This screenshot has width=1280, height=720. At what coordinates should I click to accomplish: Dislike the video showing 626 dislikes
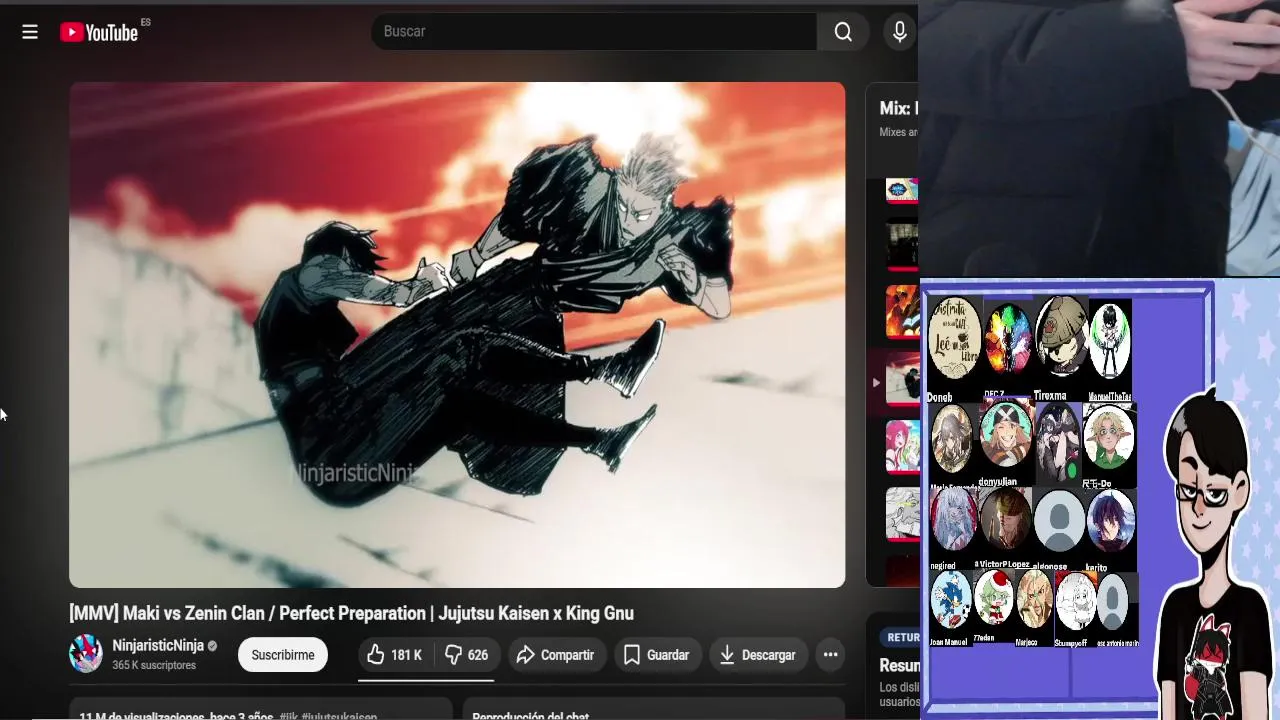pos(467,655)
